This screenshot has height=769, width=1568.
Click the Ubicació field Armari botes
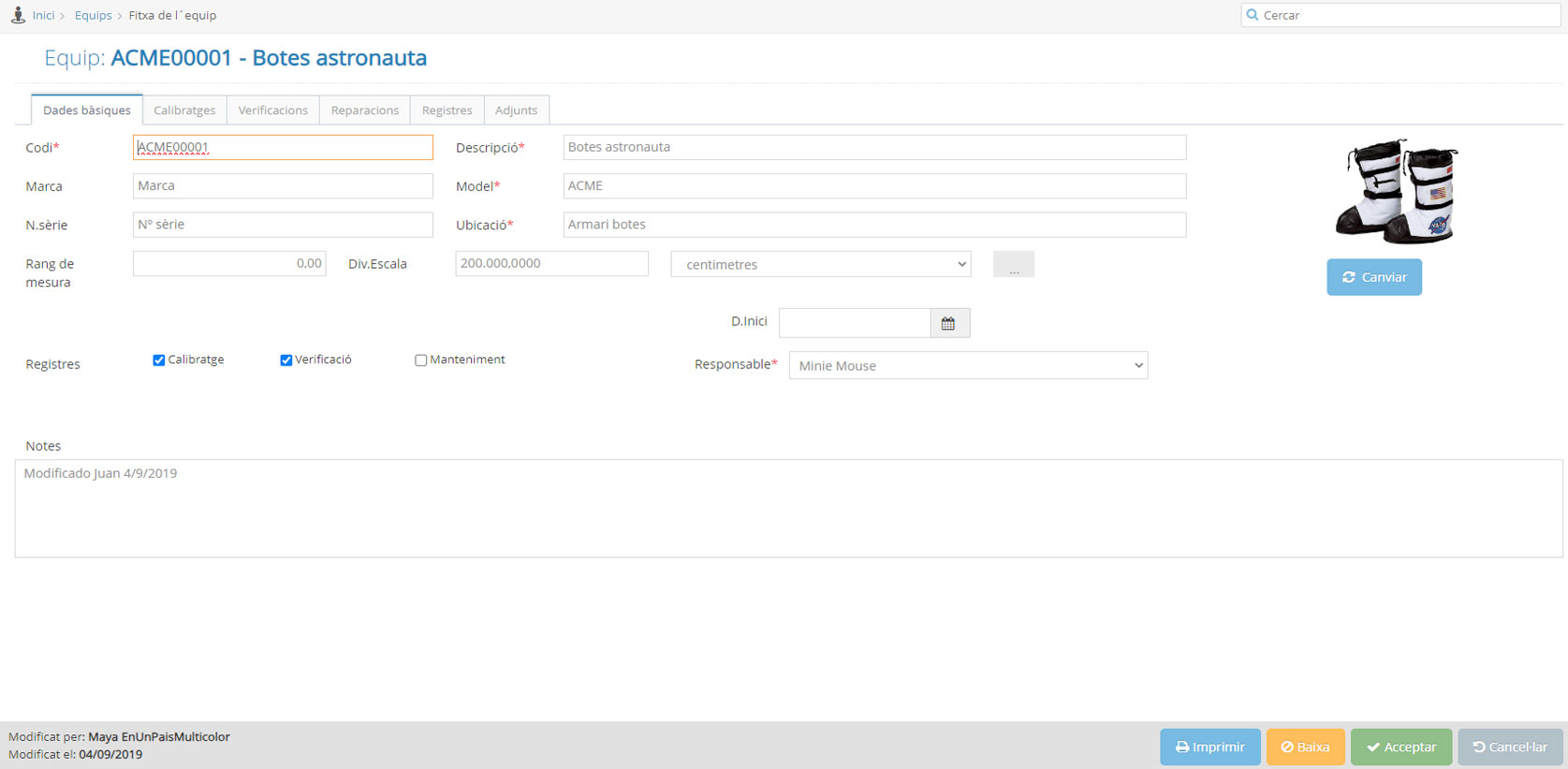[874, 225]
